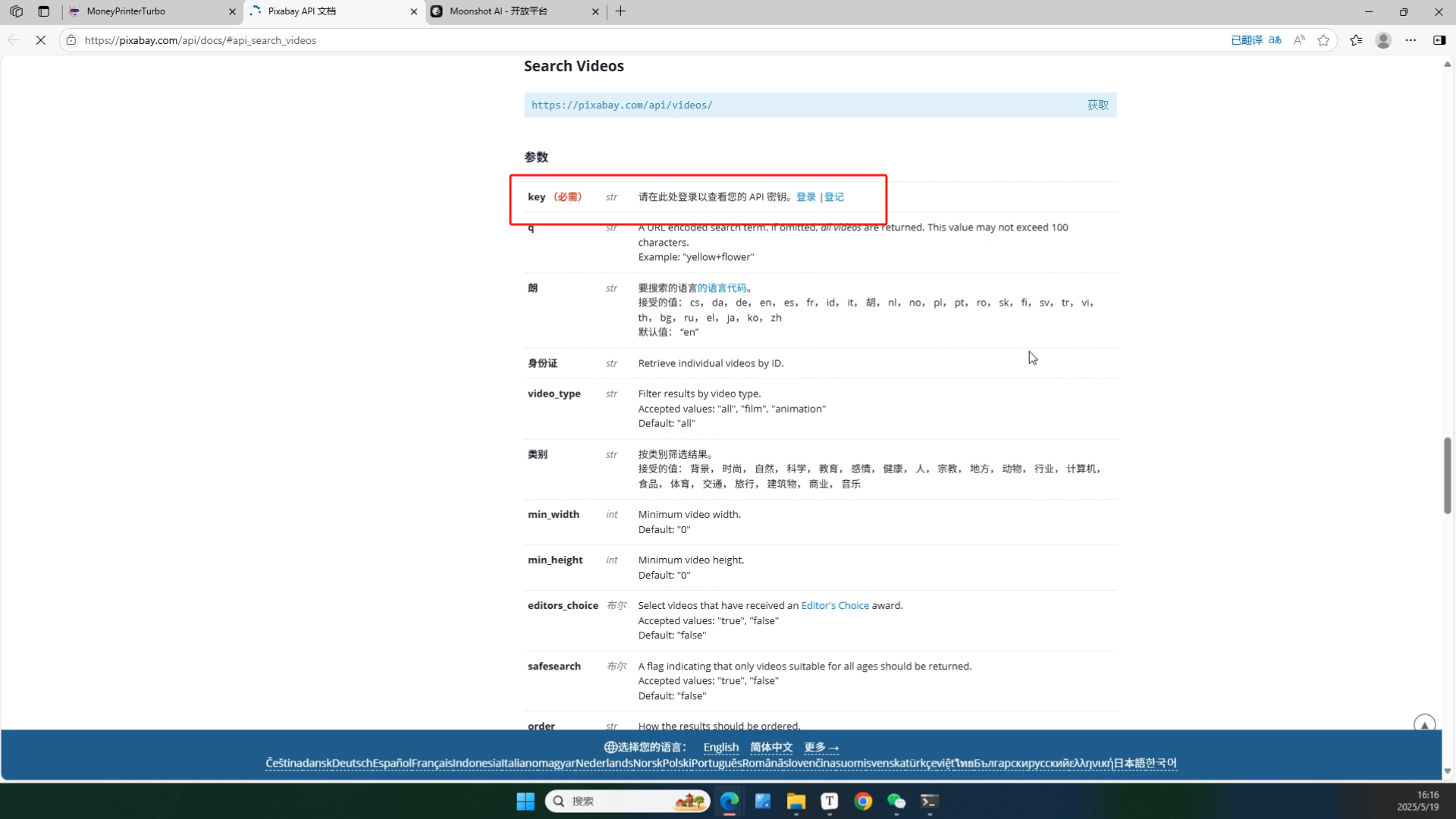Click the user profile avatar icon

click(x=1383, y=40)
